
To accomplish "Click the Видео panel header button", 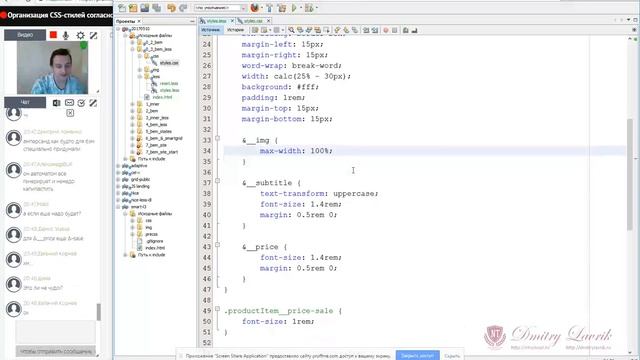I will (x=25, y=35).
